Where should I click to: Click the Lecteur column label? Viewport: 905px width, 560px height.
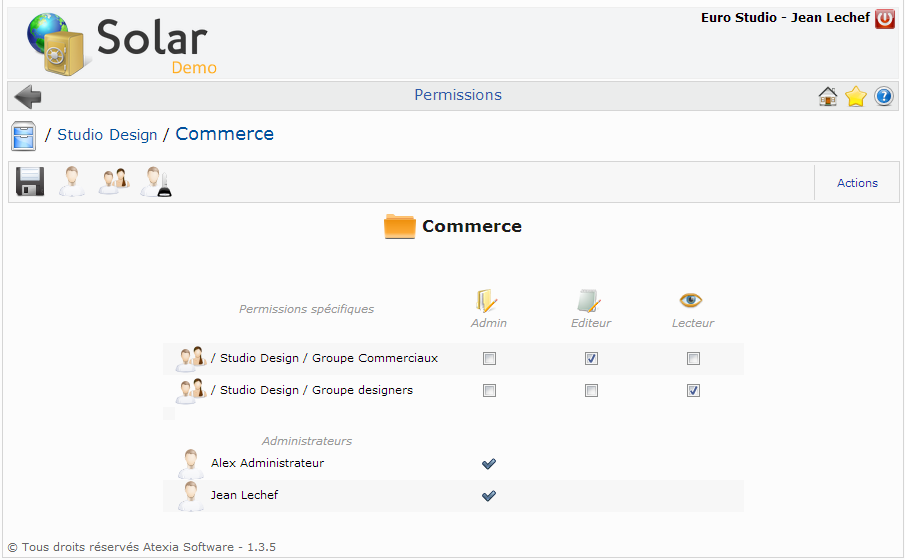pos(693,323)
